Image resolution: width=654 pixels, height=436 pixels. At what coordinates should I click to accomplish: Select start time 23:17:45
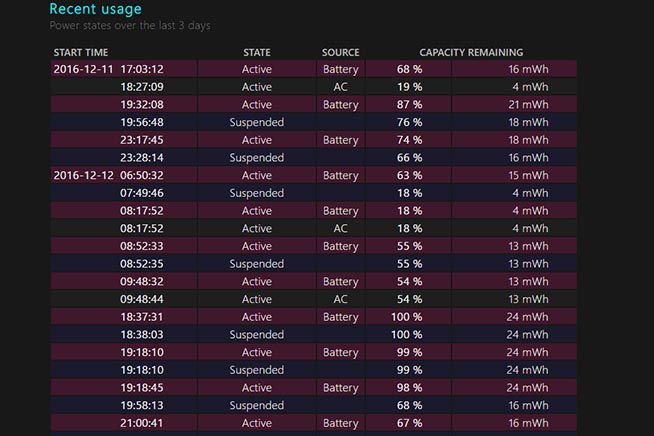[x=142, y=140]
